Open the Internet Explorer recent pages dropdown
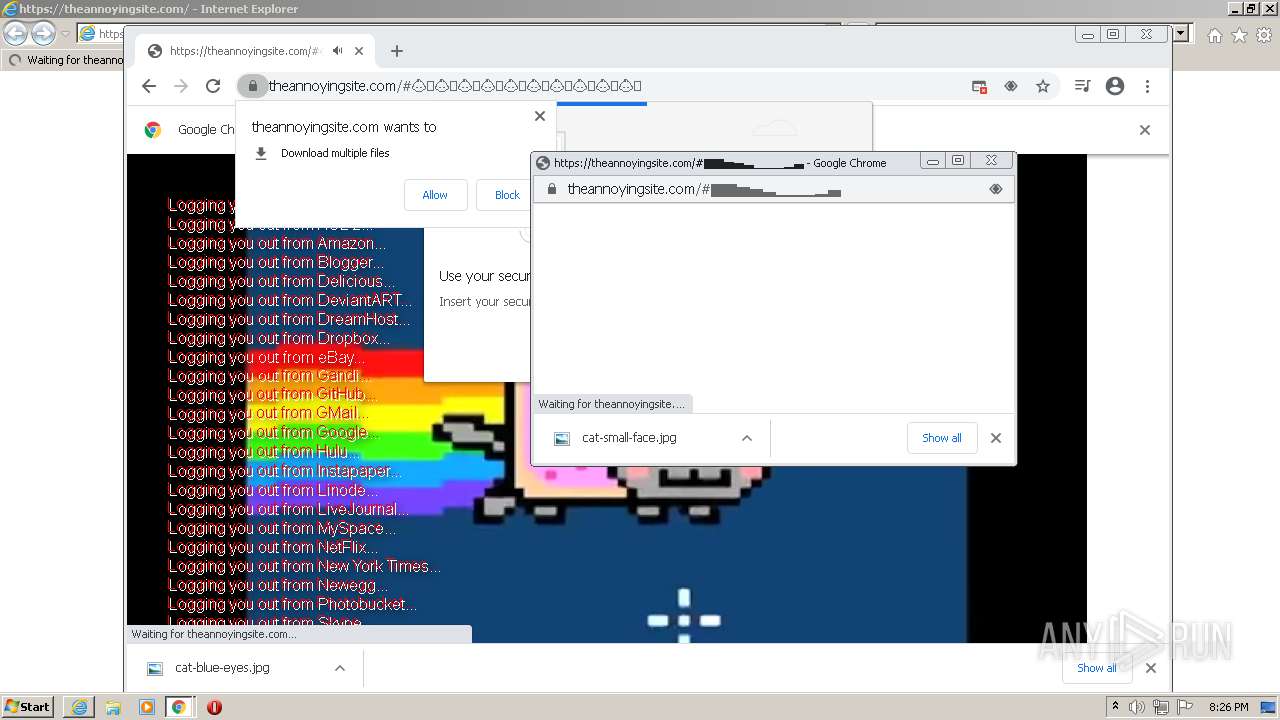This screenshot has width=1280, height=720. click(65, 34)
